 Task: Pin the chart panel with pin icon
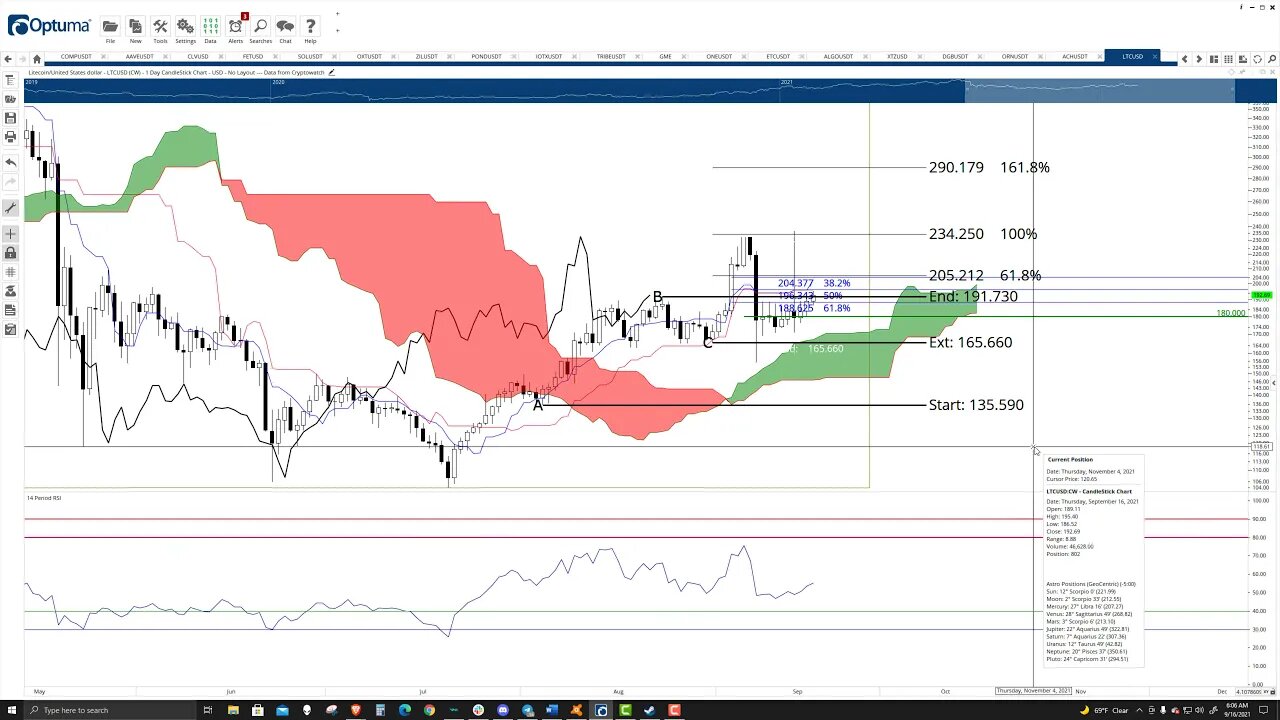coord(1243,72)
